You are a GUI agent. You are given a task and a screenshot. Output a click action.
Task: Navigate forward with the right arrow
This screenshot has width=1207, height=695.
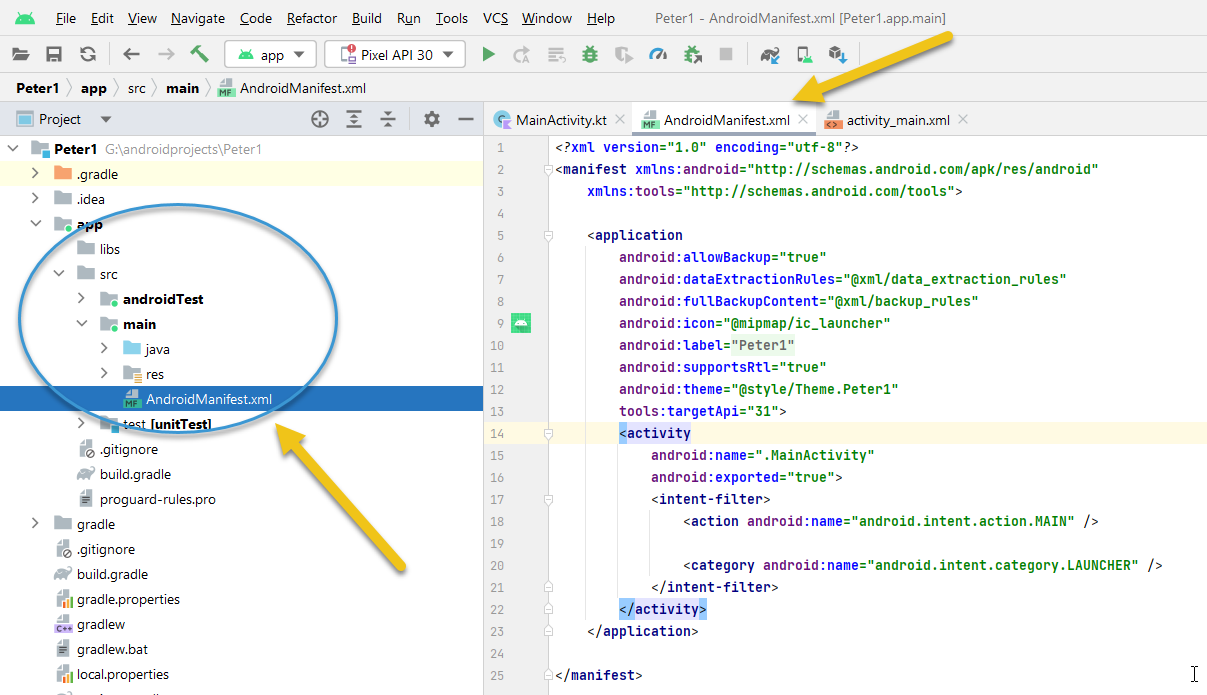(166, 55)
